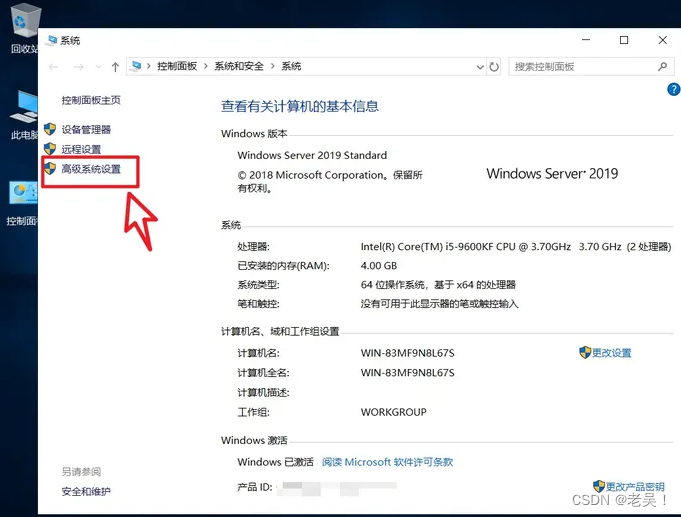
Task: Click the 没有可用于此显示器的笔或触控输入 text
Action: tap(439, 304)
